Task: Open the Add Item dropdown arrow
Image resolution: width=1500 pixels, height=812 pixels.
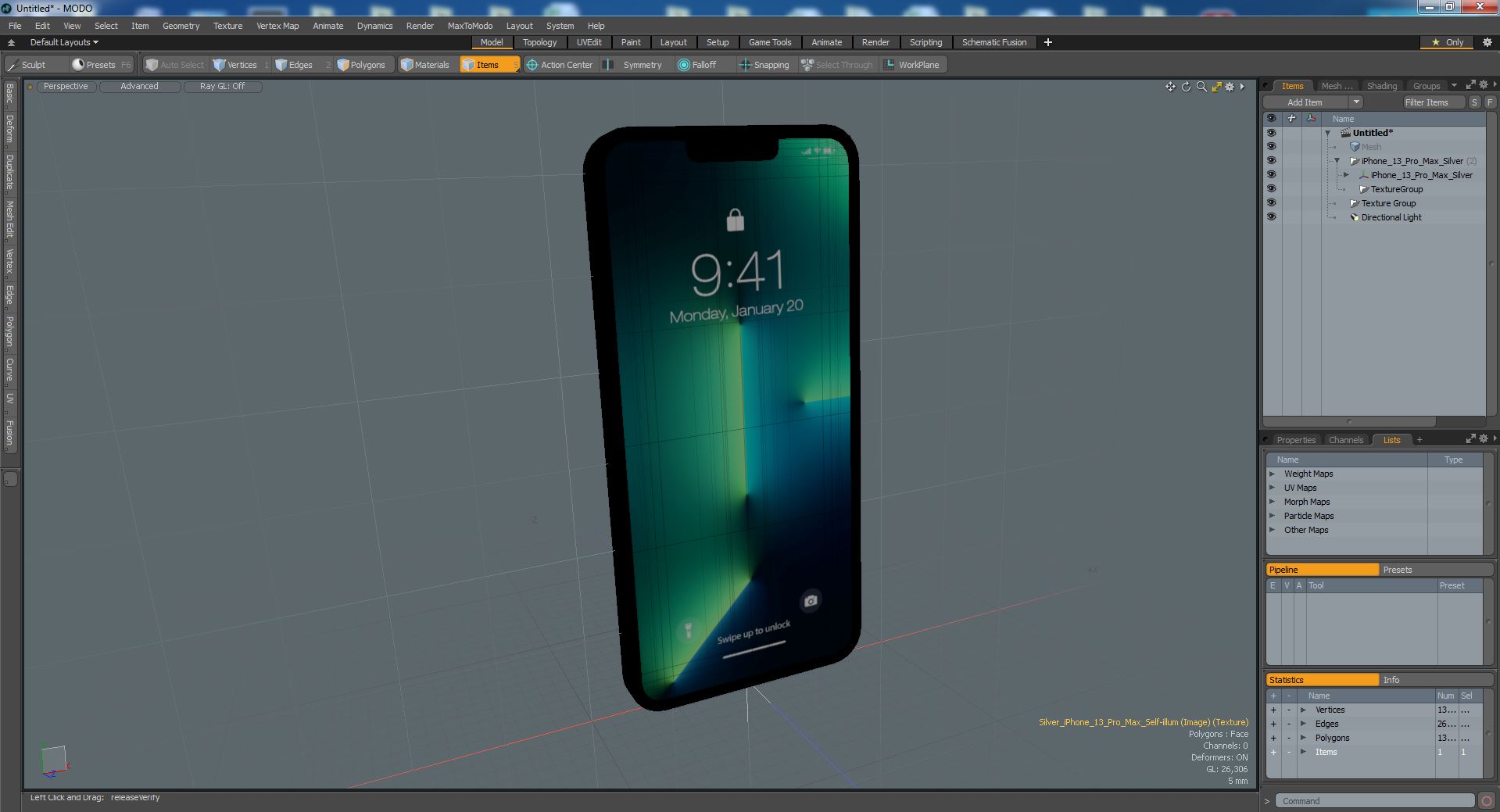Action: (x=1356, y=102)
